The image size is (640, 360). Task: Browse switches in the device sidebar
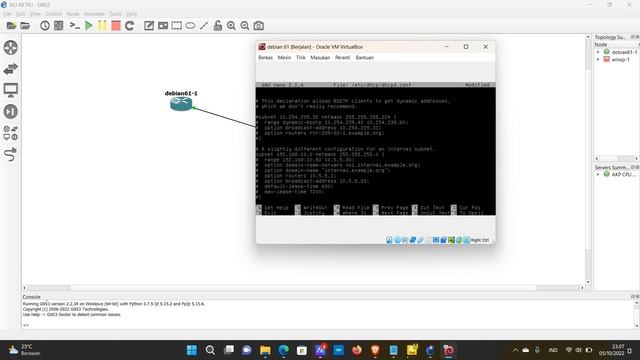pos(11,69)
